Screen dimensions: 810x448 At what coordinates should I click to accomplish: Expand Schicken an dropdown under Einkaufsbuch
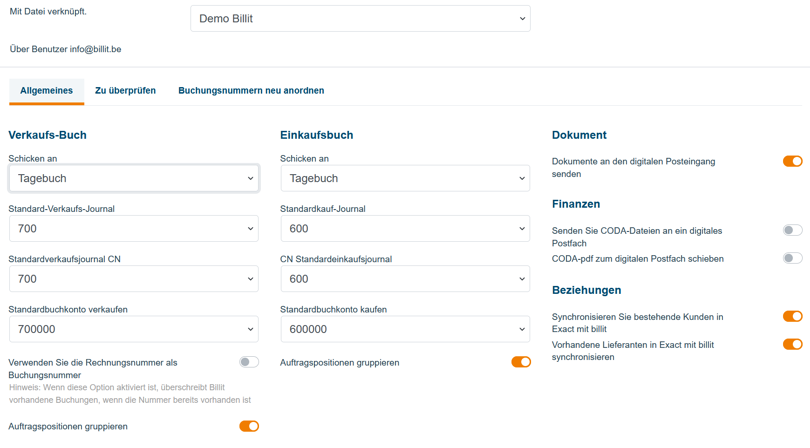(405, 179)
